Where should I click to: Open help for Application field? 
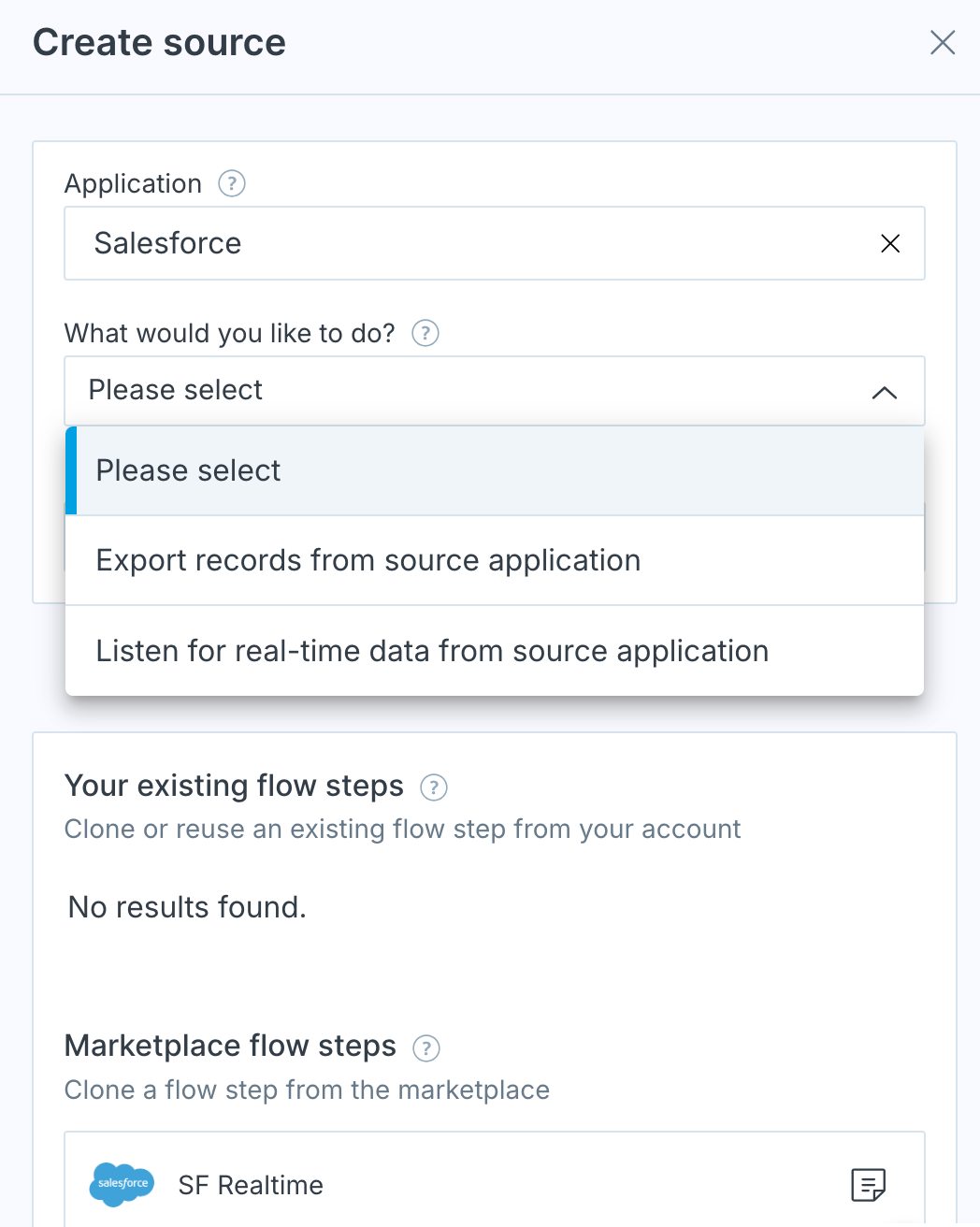point(232,183)
